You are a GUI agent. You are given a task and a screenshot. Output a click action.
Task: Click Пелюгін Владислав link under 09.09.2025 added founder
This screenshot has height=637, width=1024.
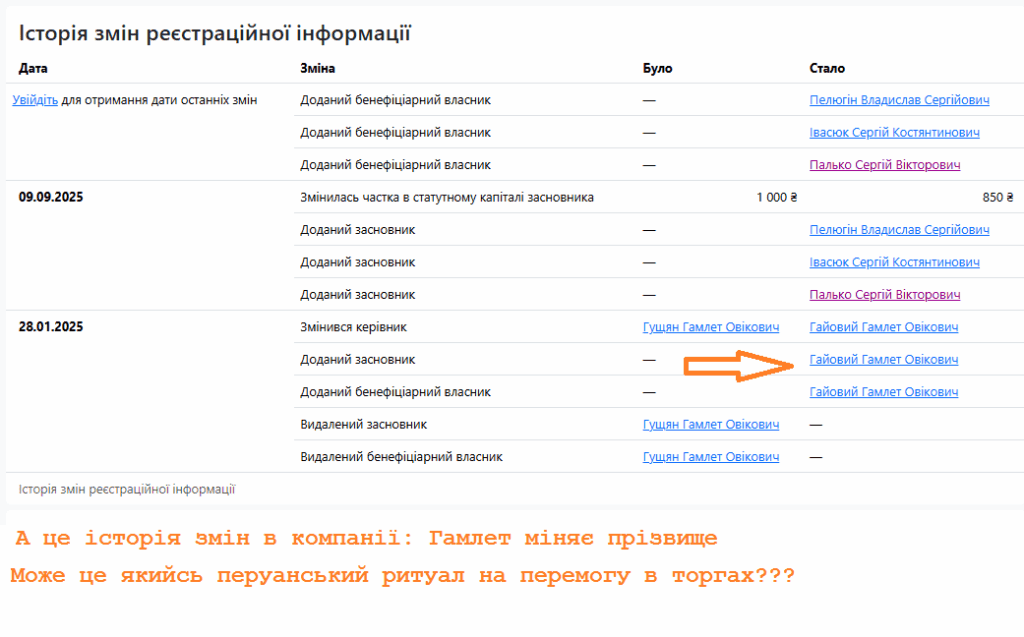pyautogui.click(x=899, y=230)
